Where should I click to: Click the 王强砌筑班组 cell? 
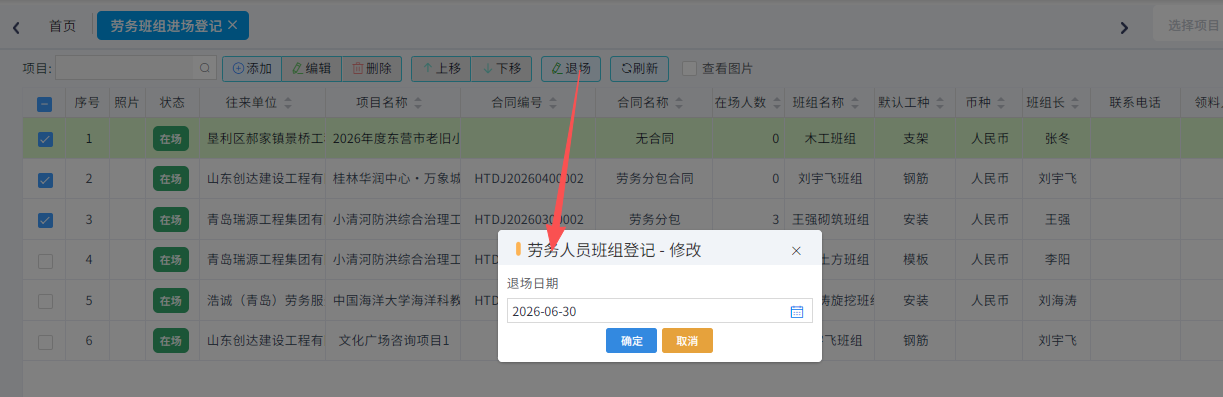[830, 219]
